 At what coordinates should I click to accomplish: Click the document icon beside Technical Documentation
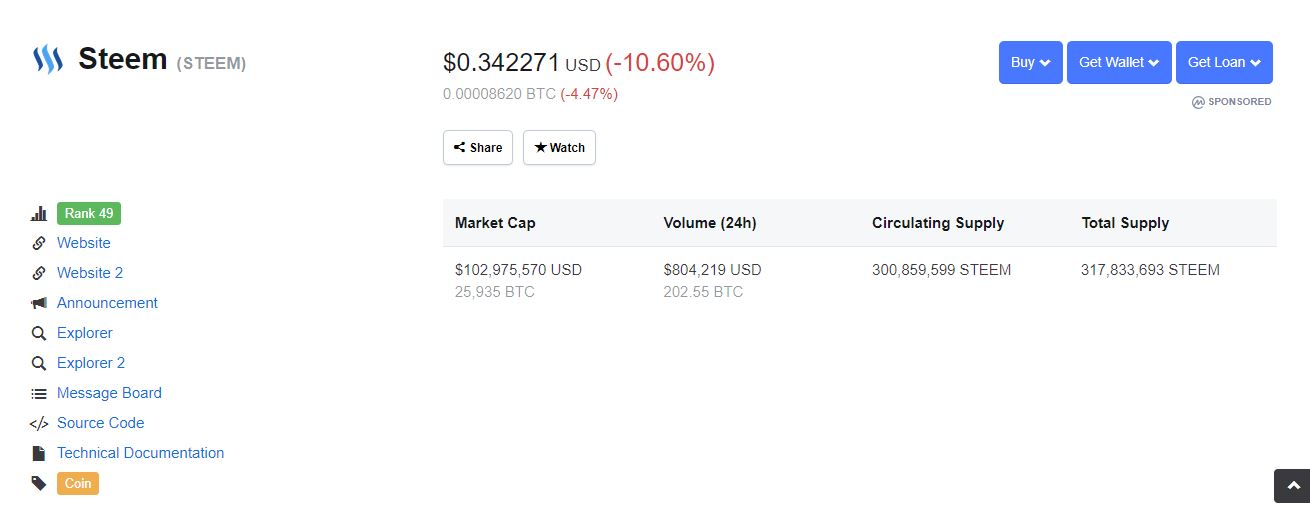pyautogui.click(x=39, y=453)
